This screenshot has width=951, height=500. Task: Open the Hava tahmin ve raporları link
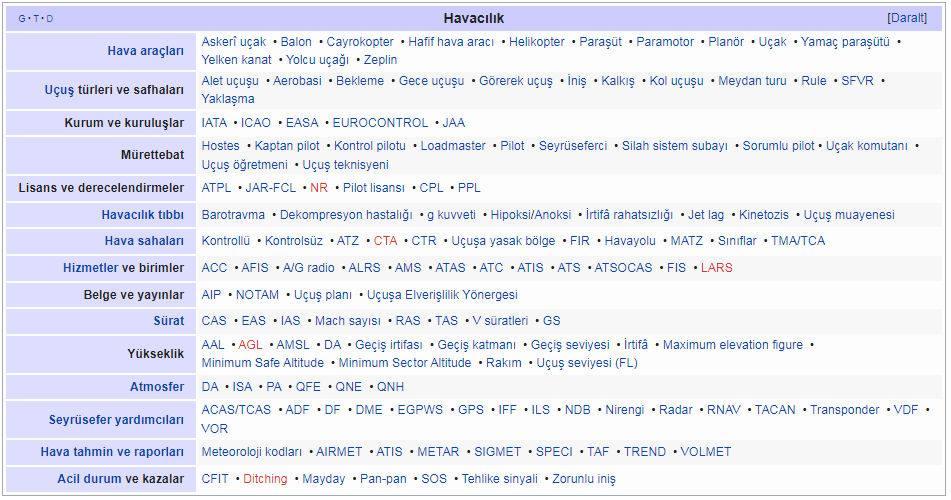click(112, 452)
